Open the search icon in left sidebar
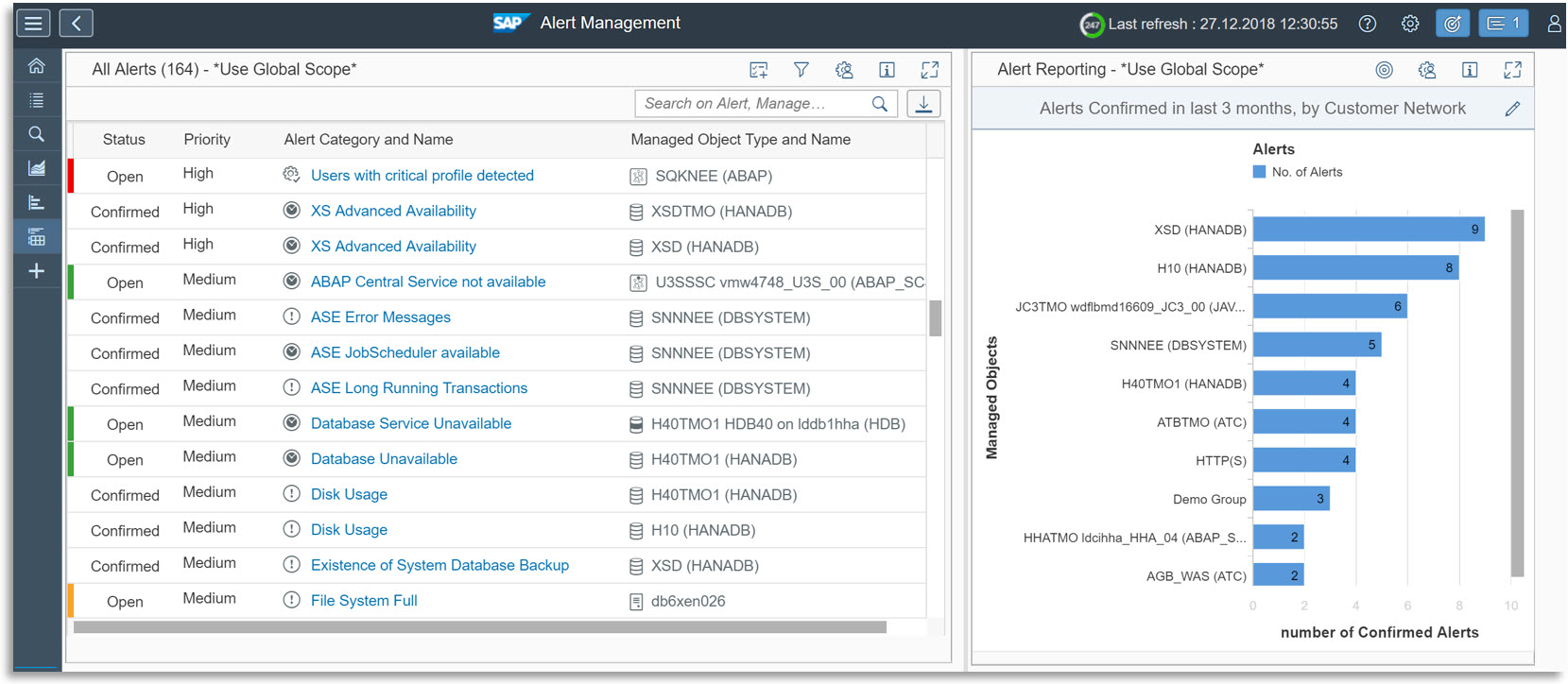1568x684 pixels. 37,134
